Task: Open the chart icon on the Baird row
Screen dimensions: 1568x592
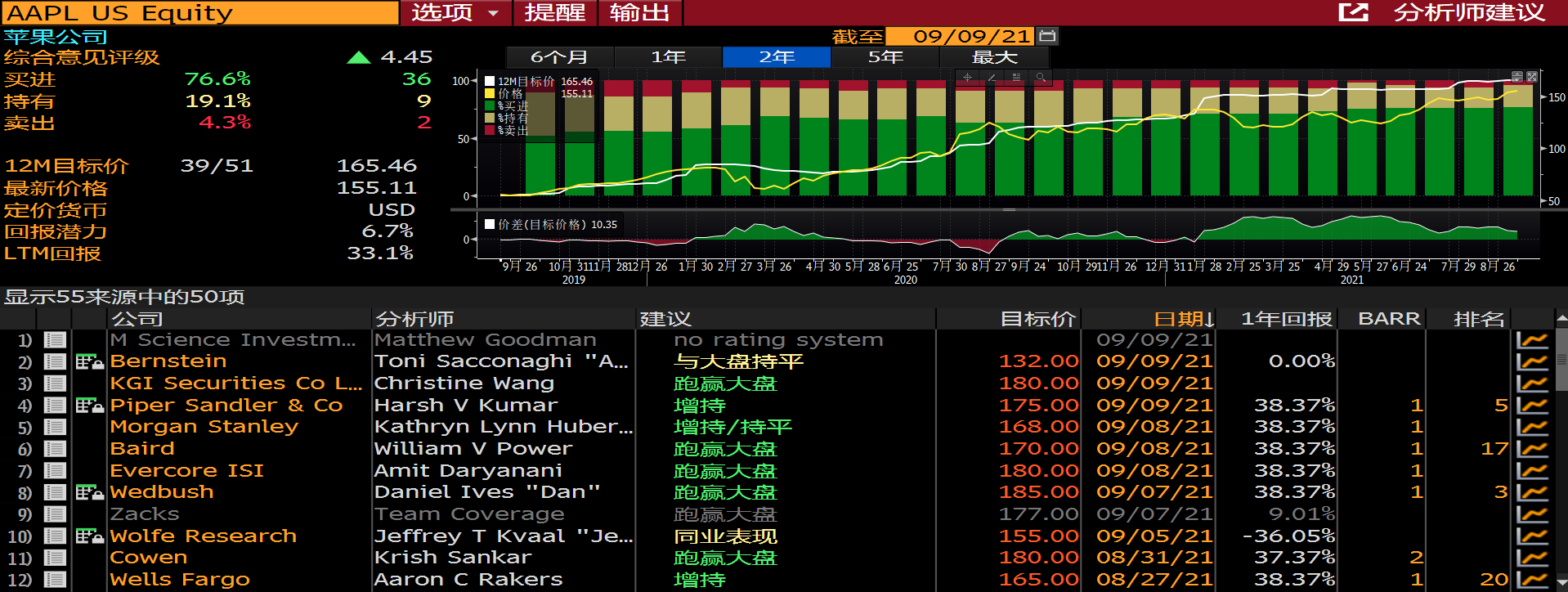Action: click(x=1532, y=449)
